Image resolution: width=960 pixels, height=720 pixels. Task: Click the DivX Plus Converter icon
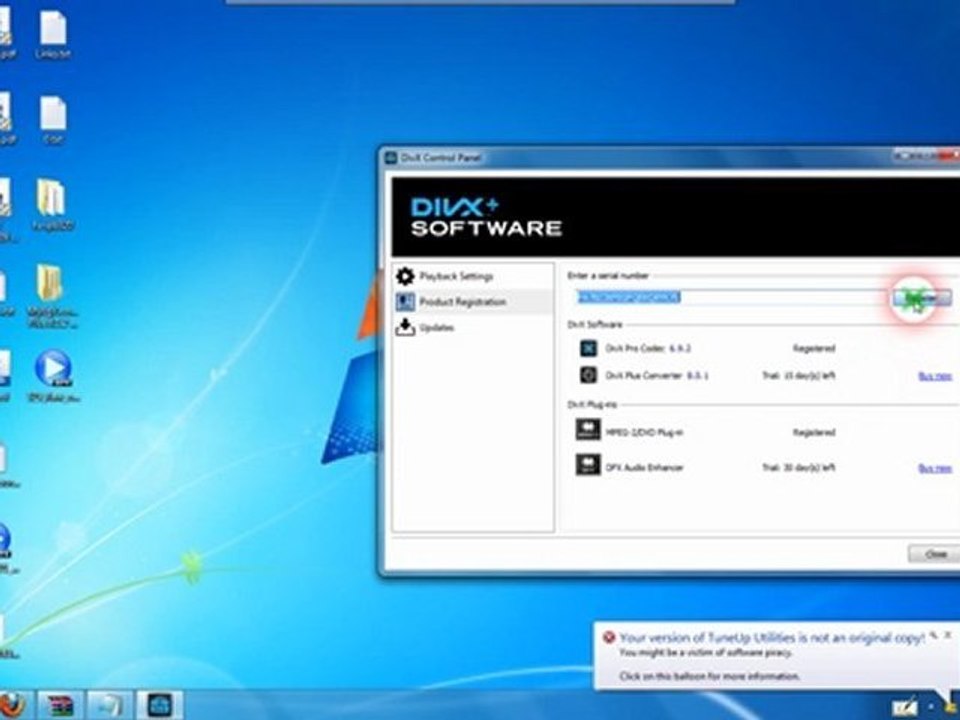coord(588,375)
